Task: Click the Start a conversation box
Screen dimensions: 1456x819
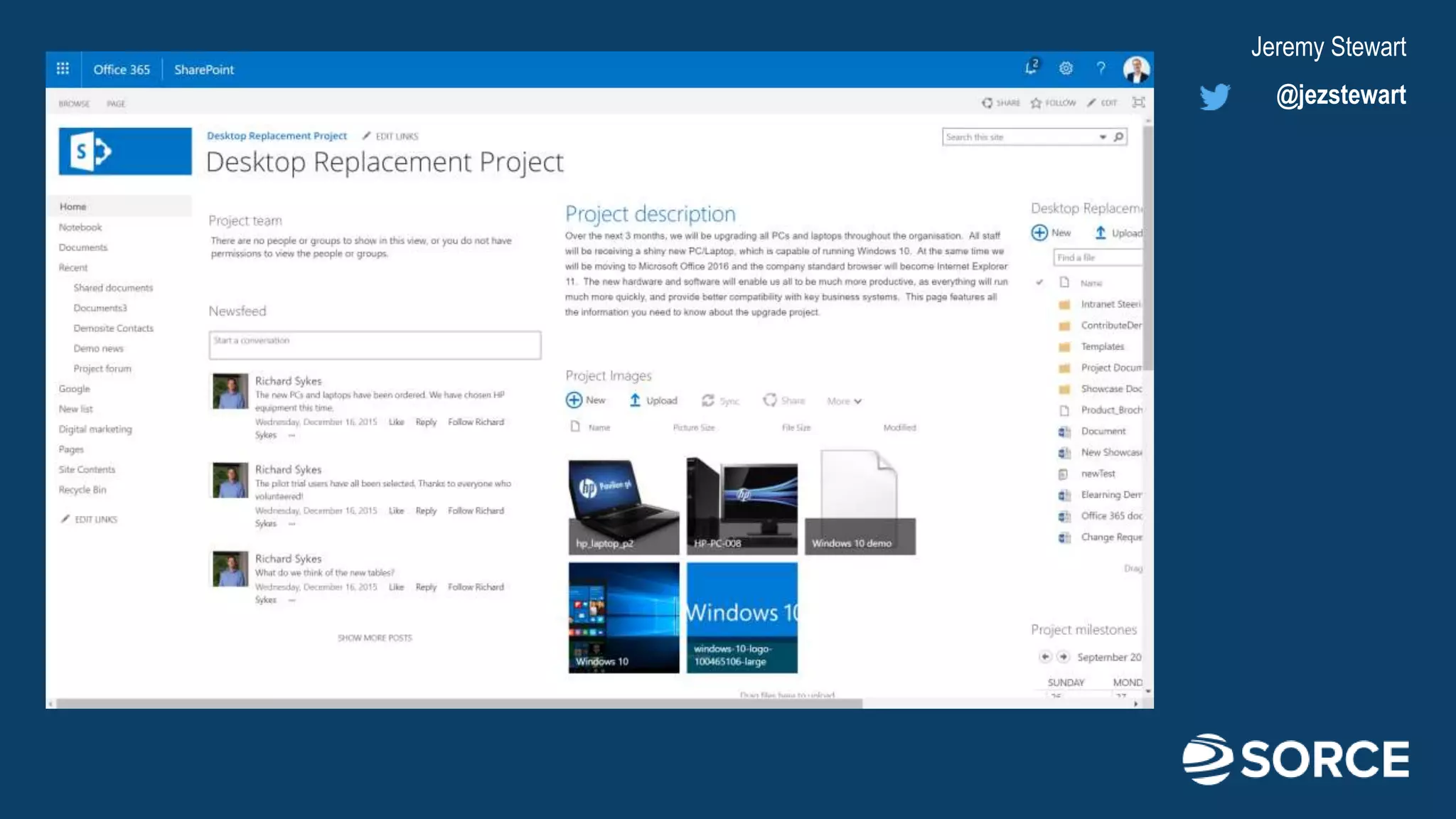Action: [x=375, y=345]
